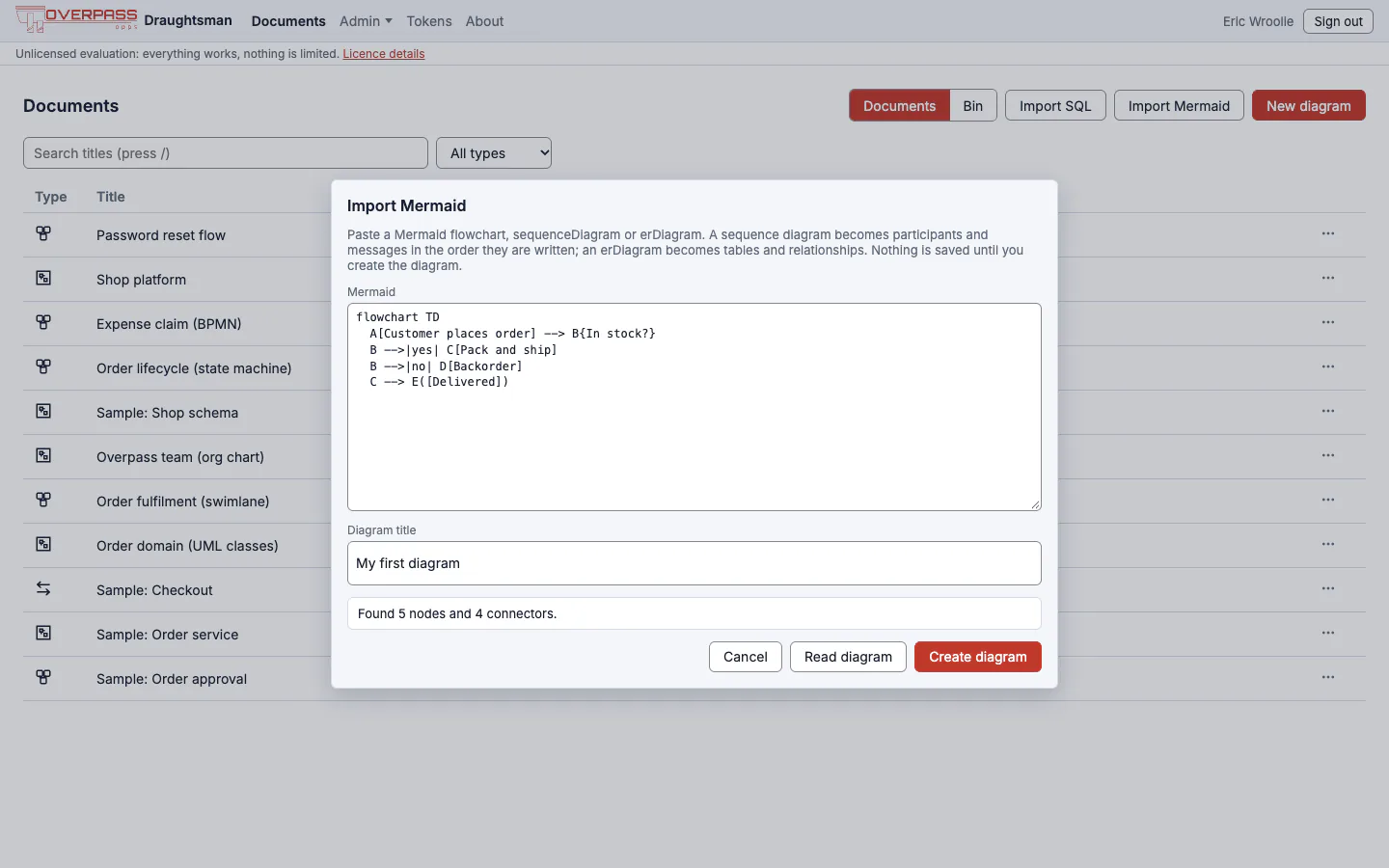Open the three-dot menu on Order fulfilment row
This screenshot has height=868, width=1389.
click(x=1328, y=500)
